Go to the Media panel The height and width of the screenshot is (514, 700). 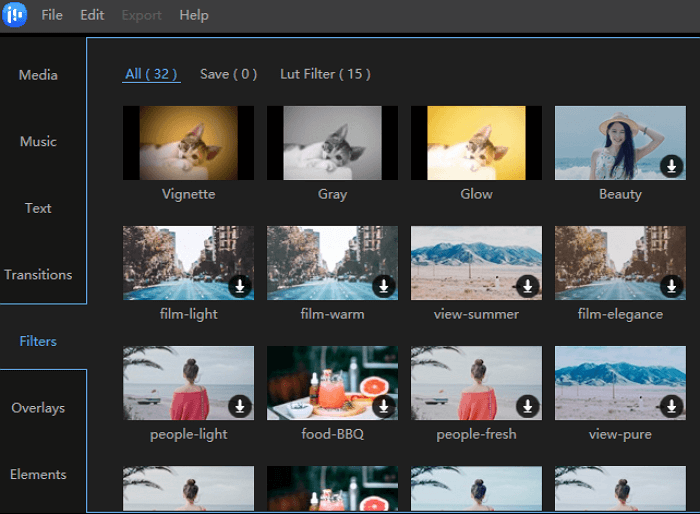(38, 75)
